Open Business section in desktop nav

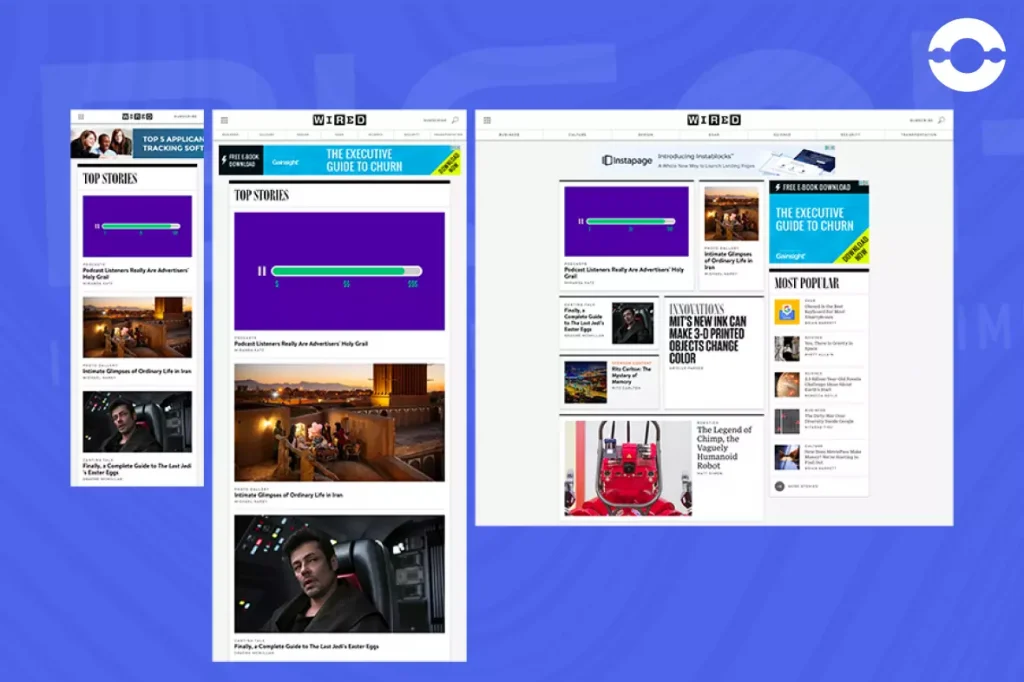pyautogui.click(x=509, y=135)
